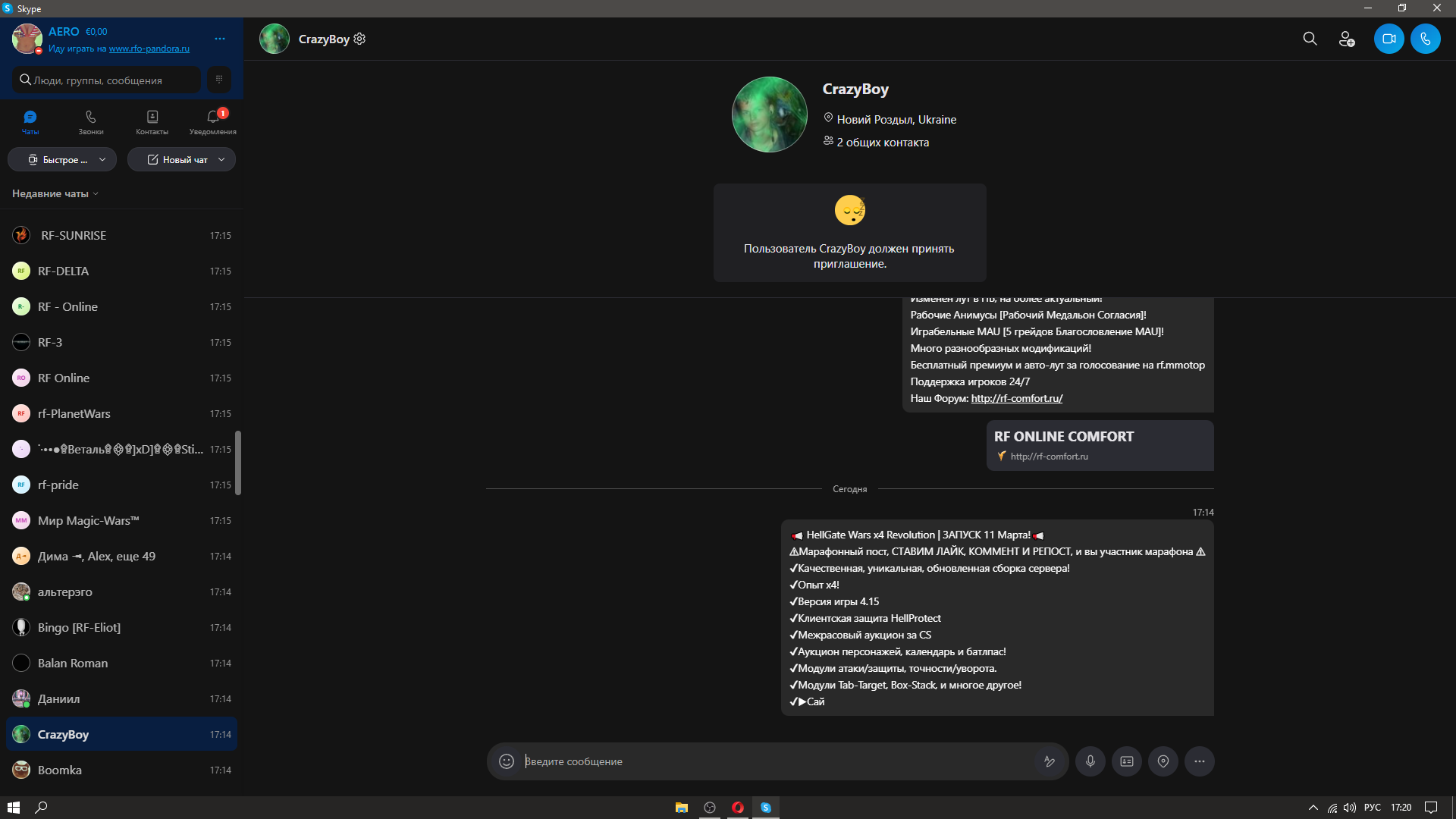Open the RF - Online chat
Image resolution: width=1456 pixels, height=819 pixels.
point(121,306)
